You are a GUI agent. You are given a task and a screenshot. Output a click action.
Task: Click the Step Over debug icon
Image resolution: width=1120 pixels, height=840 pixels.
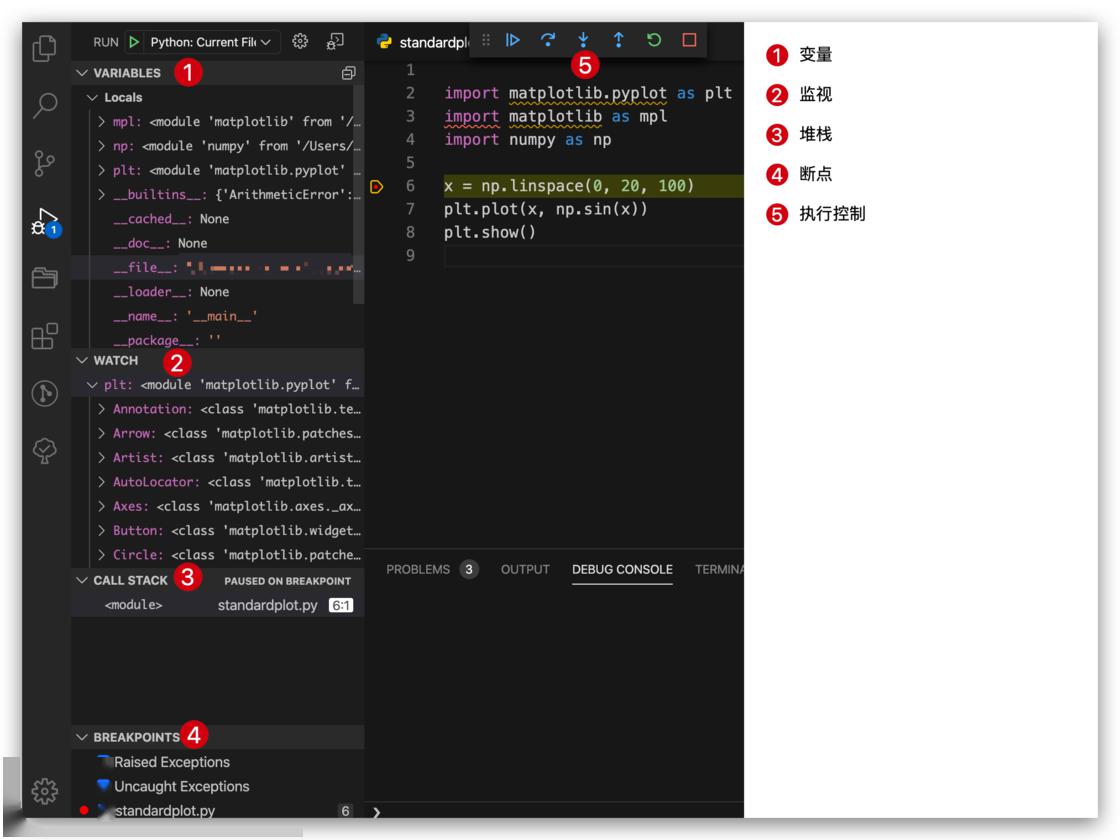[548, 40]
